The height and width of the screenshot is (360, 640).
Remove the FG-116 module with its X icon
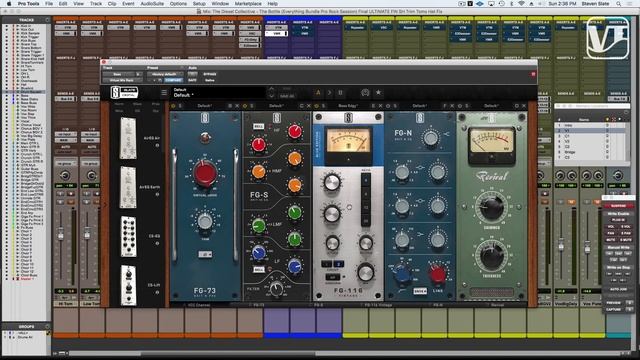click(380, 106)
